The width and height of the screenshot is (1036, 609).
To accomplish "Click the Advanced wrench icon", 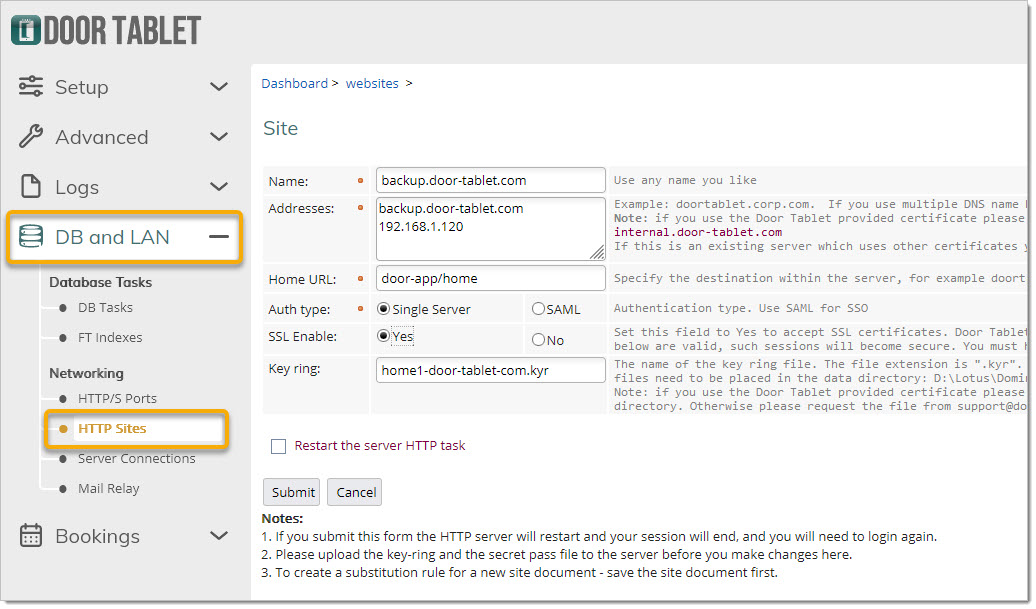I will tap(31, 137).
